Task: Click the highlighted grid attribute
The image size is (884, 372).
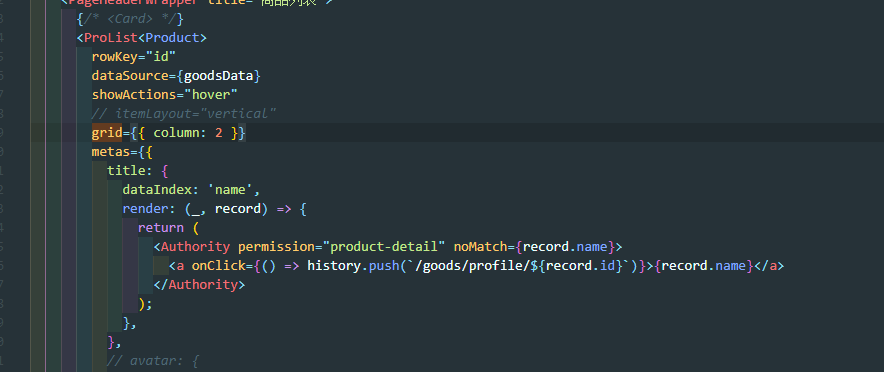Action: 107,133
